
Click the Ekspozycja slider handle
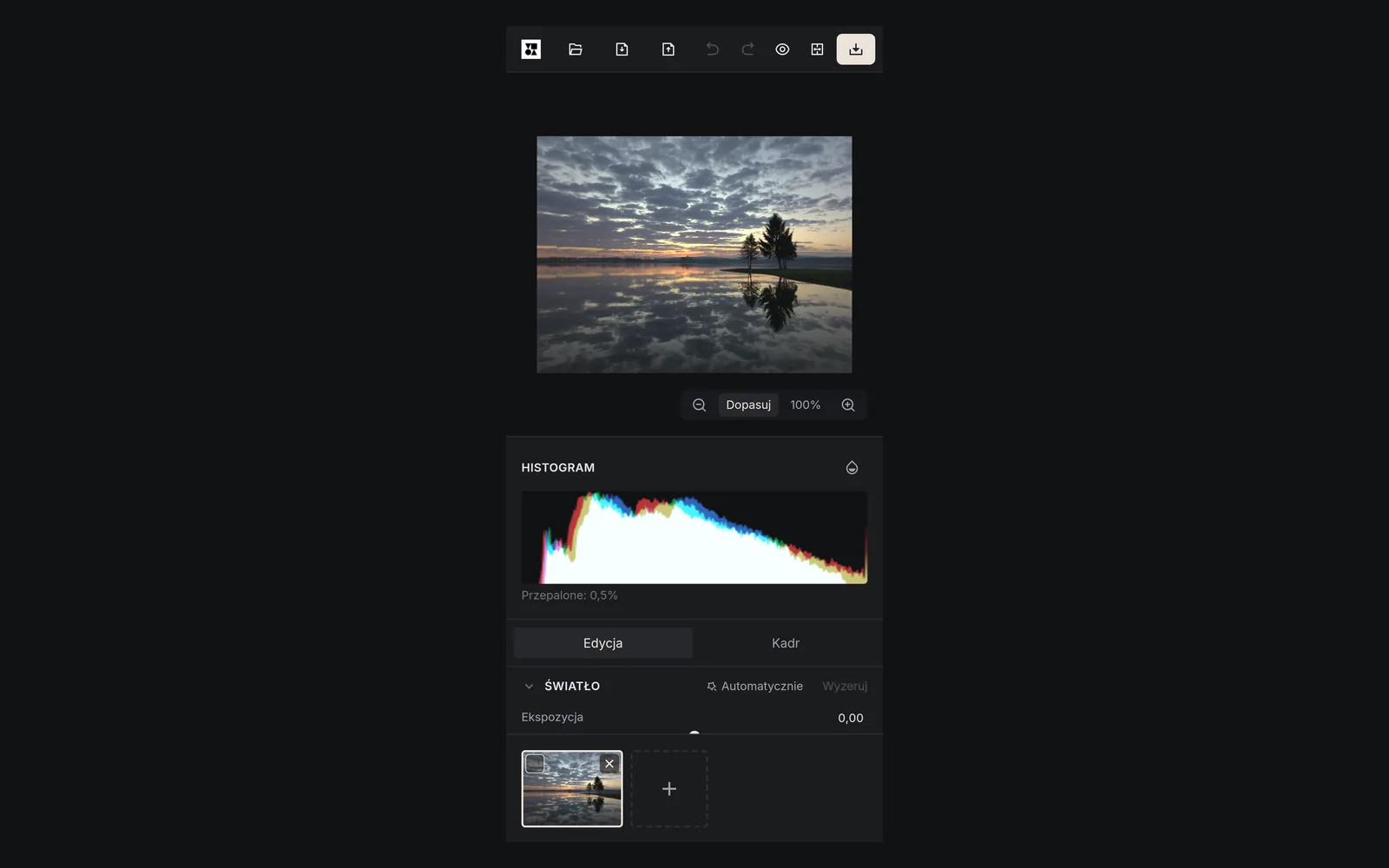pos(694,734)
